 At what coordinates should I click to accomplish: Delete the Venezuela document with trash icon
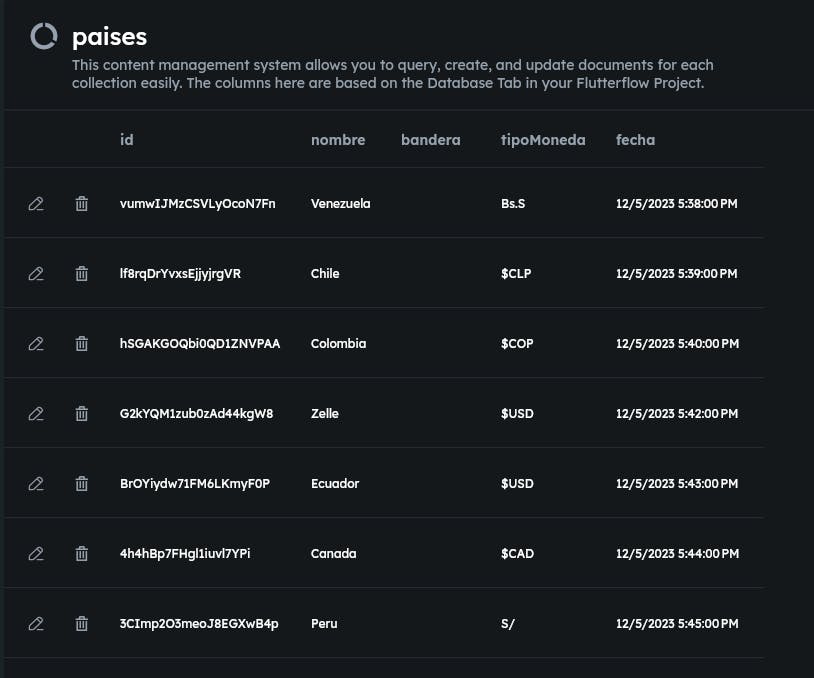coord(81,204)
